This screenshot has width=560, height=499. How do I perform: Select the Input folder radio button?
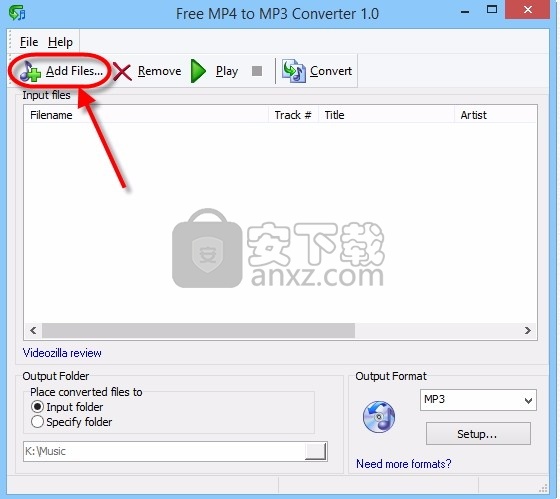point(37,407)
